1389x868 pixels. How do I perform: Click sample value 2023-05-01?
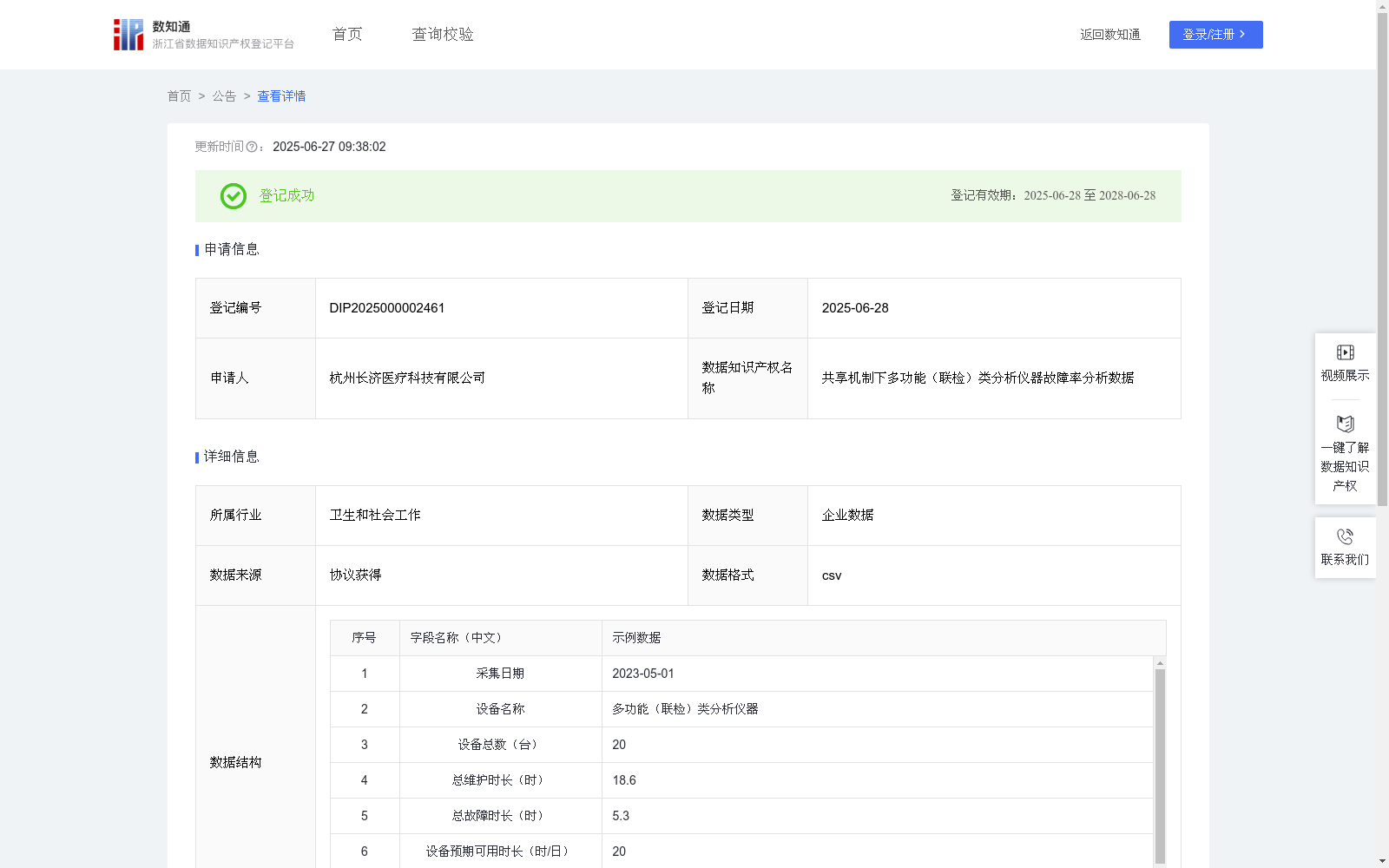point(643,674)
